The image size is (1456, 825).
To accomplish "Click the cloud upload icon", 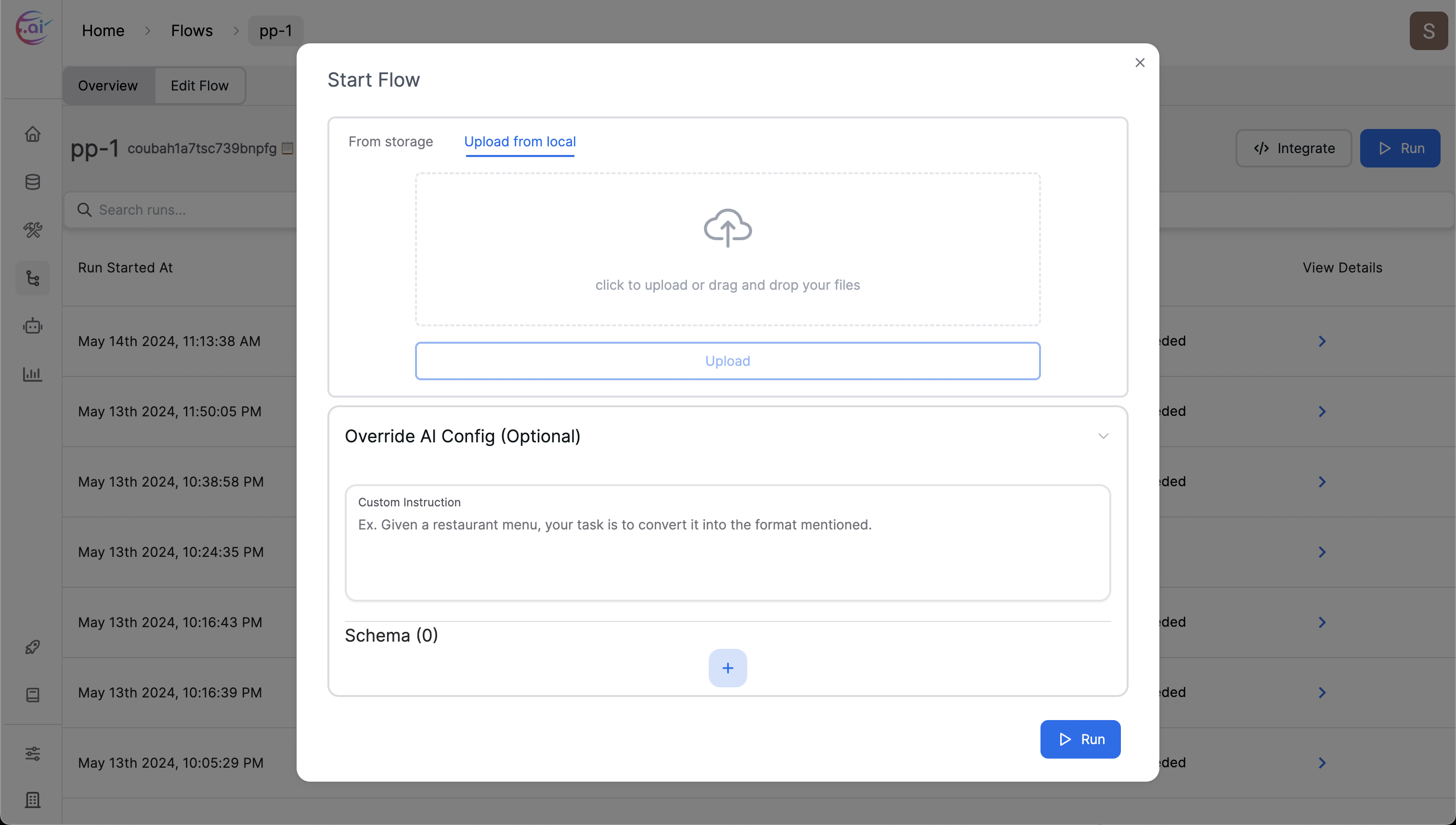I will pos(727,228).
